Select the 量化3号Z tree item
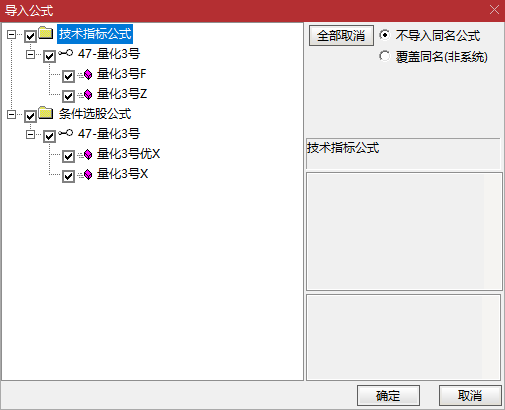 (122, 94)
